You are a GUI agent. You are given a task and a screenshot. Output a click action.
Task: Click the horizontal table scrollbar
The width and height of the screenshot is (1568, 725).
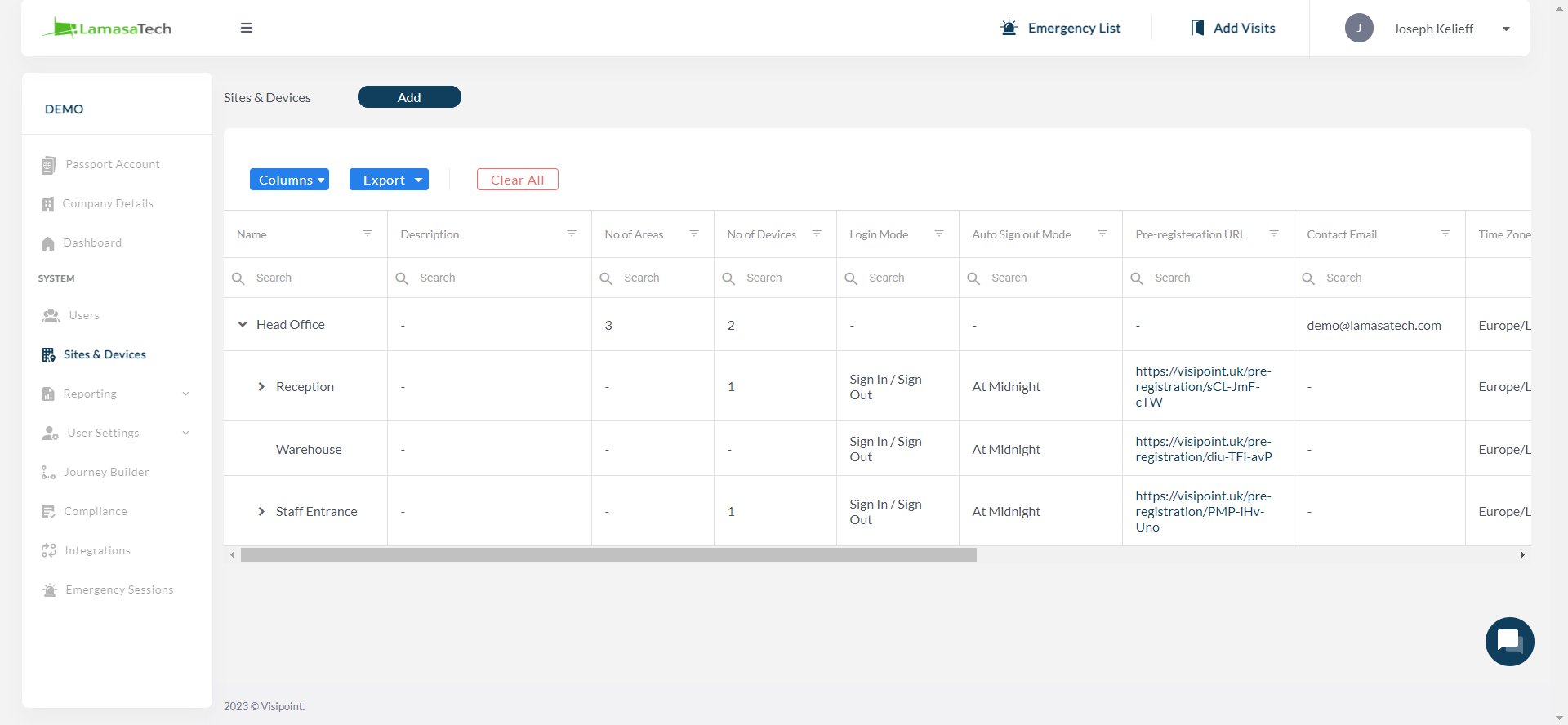(608, 555)
